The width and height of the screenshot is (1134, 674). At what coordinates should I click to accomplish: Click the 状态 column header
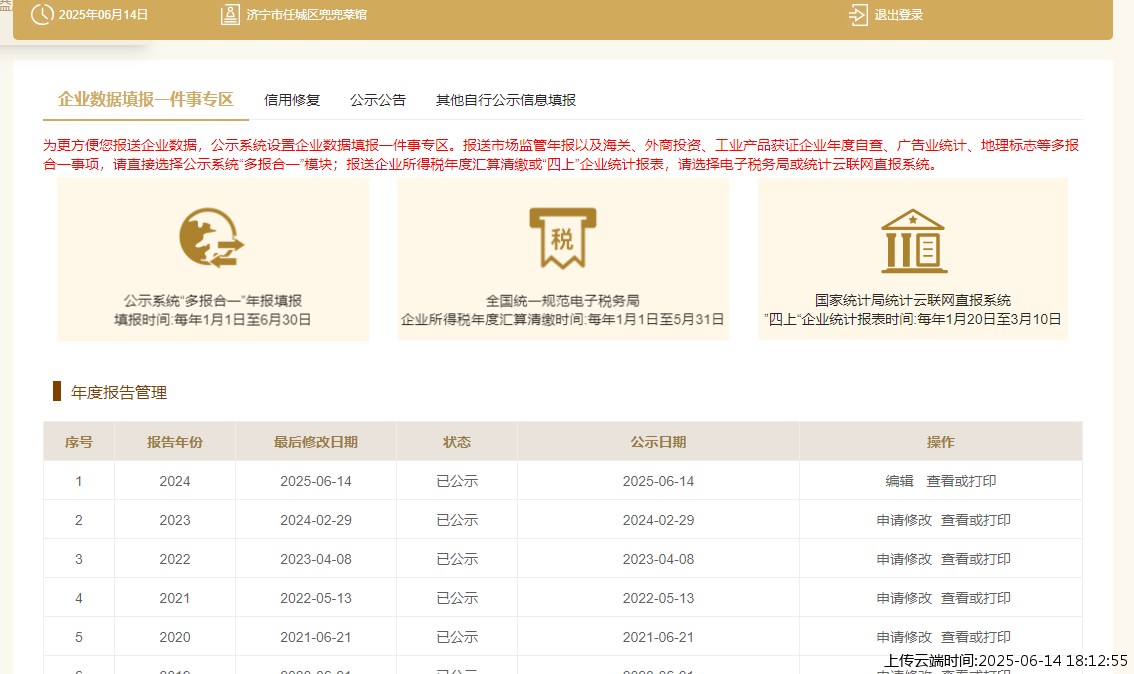click(457, 442)
